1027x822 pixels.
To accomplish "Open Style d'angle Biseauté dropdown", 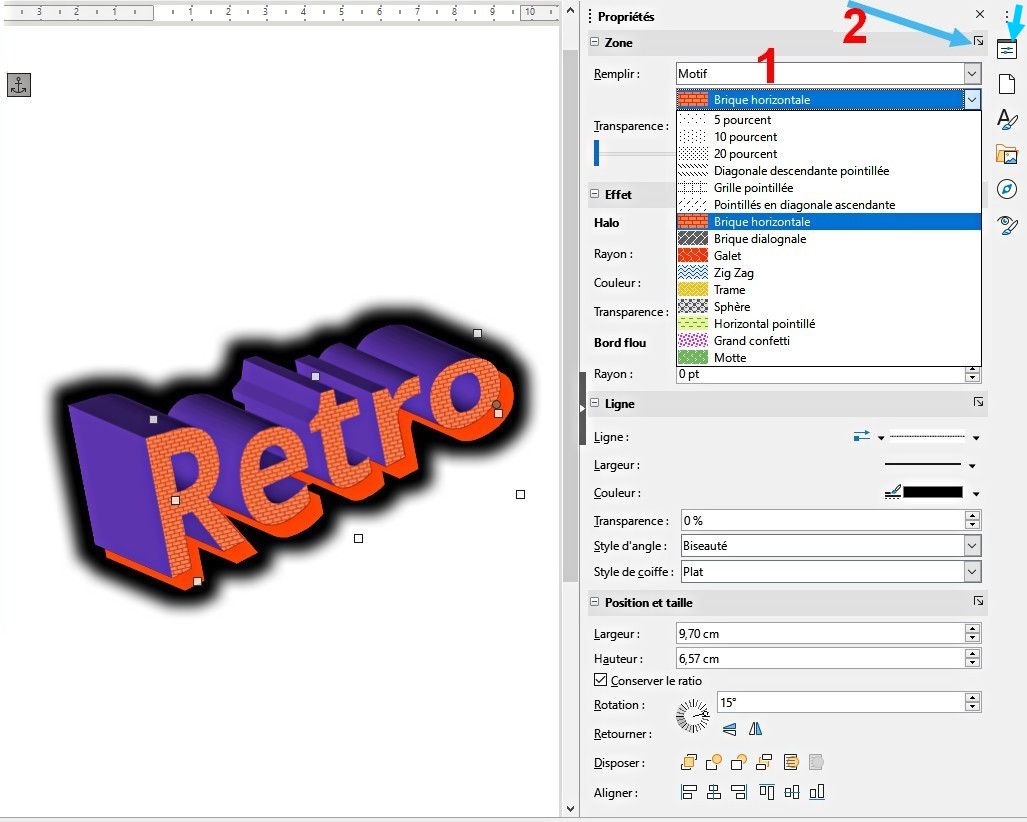I will tap(972, 546).
